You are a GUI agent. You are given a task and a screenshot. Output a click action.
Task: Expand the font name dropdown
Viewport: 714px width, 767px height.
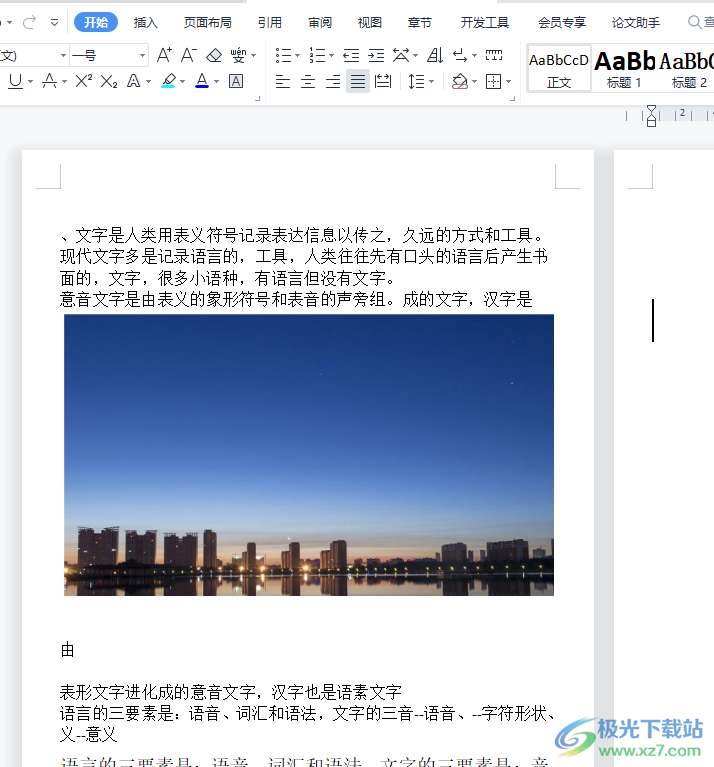click(63, 56)
